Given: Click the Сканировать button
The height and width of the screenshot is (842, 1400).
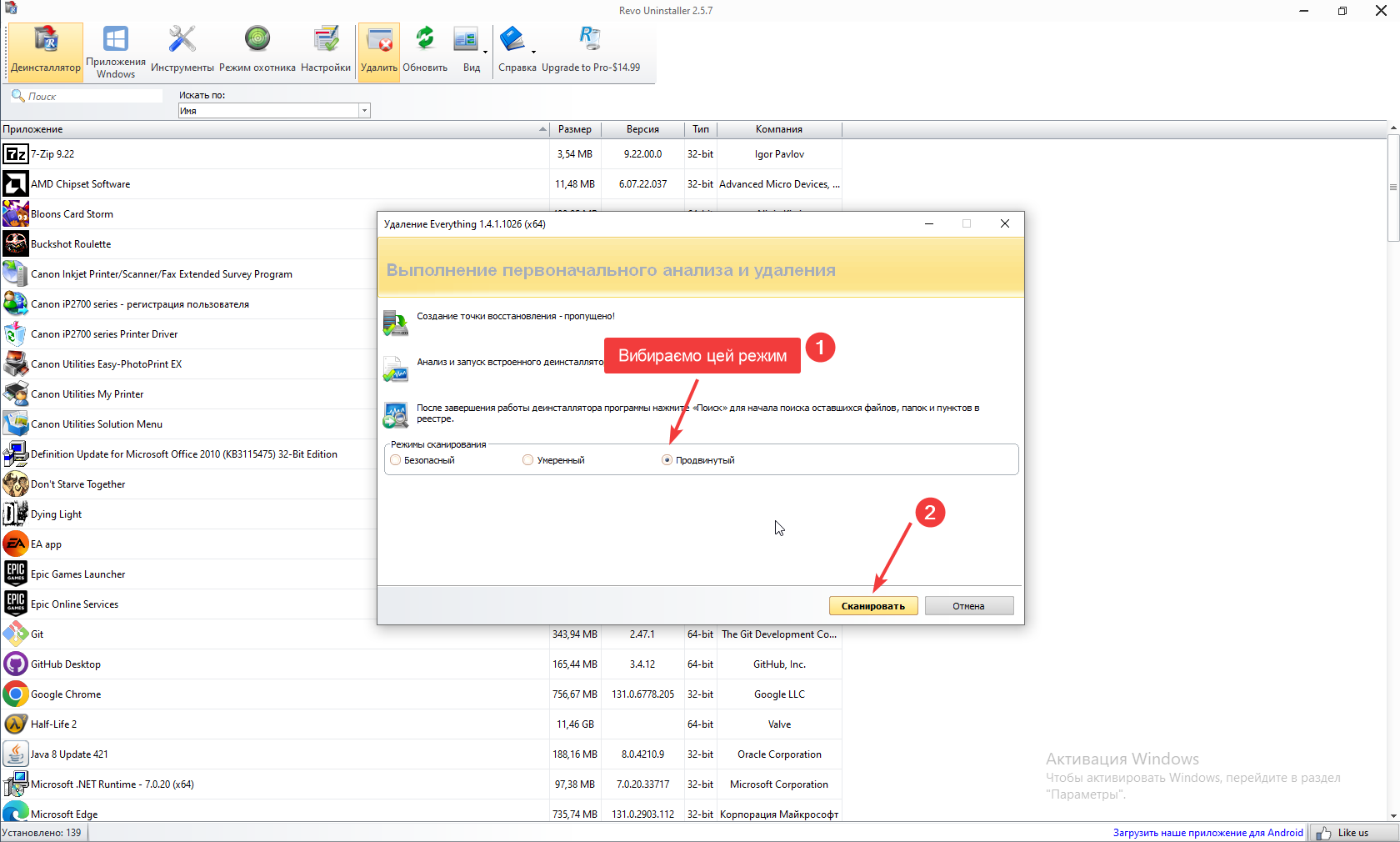Looking at the screenshot, I should click(x=873, y=606).
